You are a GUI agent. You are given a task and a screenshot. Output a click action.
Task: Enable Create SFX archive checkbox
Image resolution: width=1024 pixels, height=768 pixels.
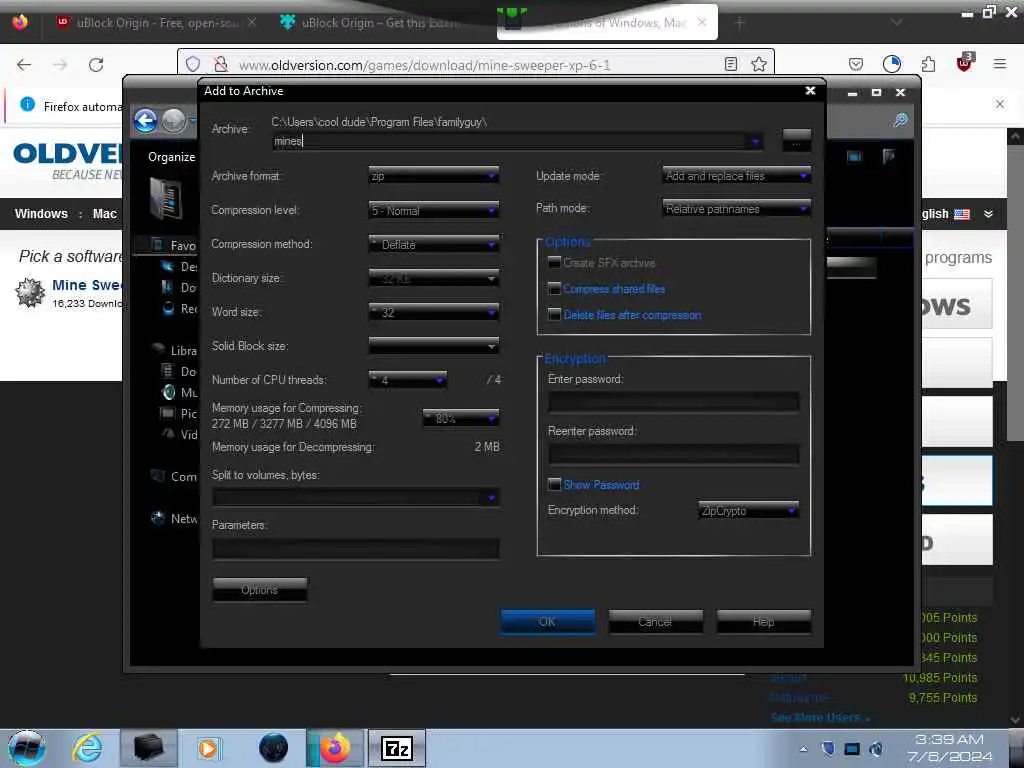coord(554,263)
